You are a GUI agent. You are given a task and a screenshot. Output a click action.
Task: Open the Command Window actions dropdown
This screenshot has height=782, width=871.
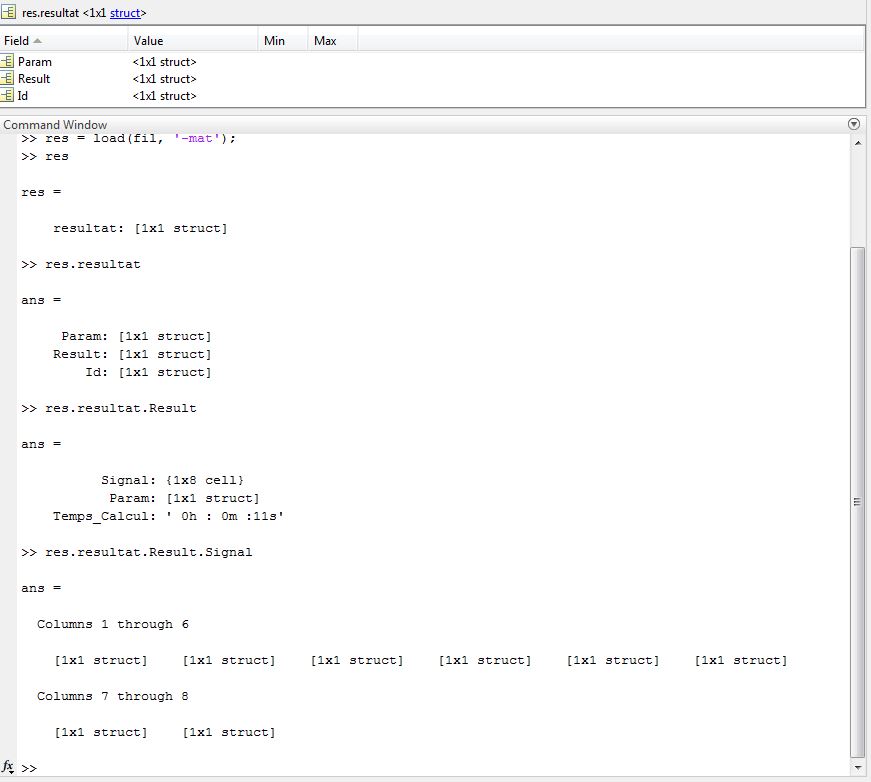point(854,124)
